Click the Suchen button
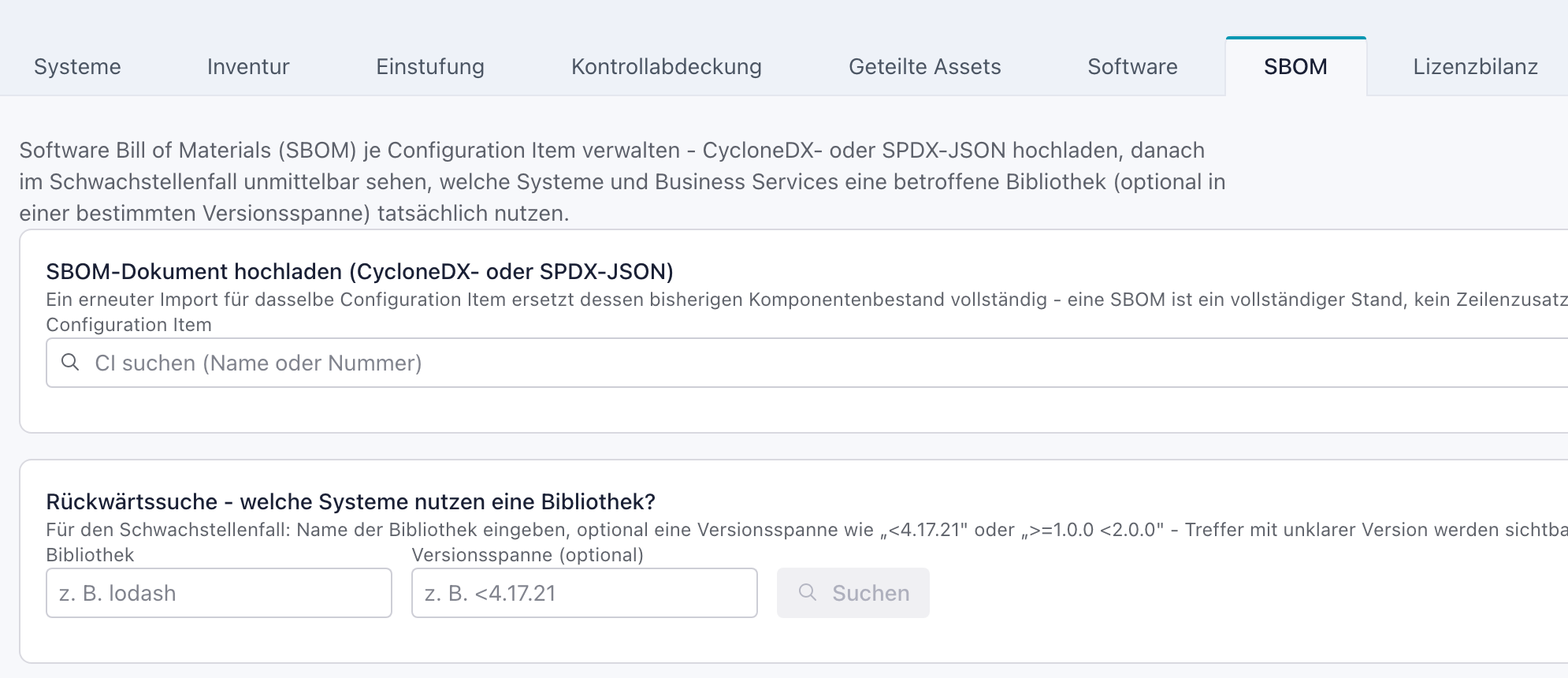 click(853, 593)
